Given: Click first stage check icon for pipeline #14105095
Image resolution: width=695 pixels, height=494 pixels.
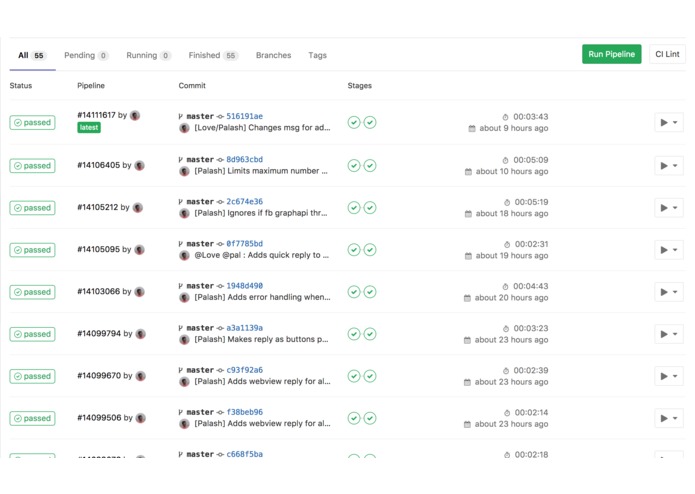Looking at the screenshot, I should (354, 250).
